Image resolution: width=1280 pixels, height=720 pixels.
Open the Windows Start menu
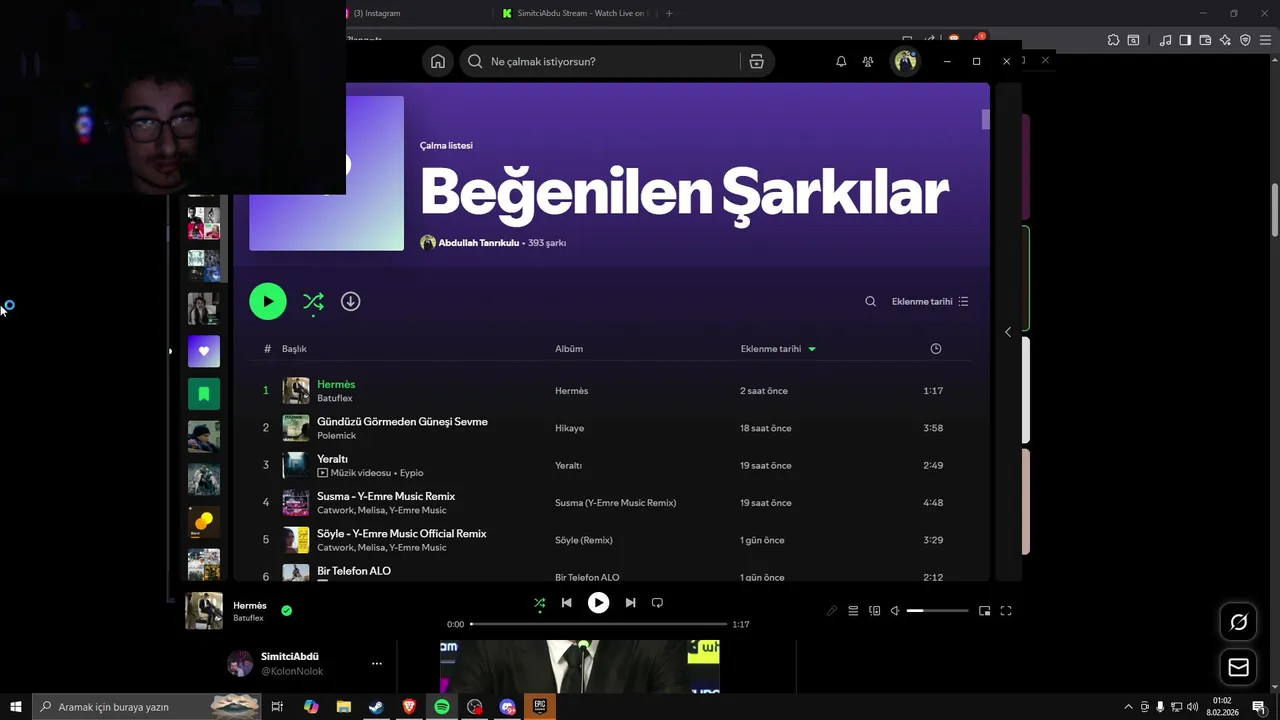pos(16,707)
